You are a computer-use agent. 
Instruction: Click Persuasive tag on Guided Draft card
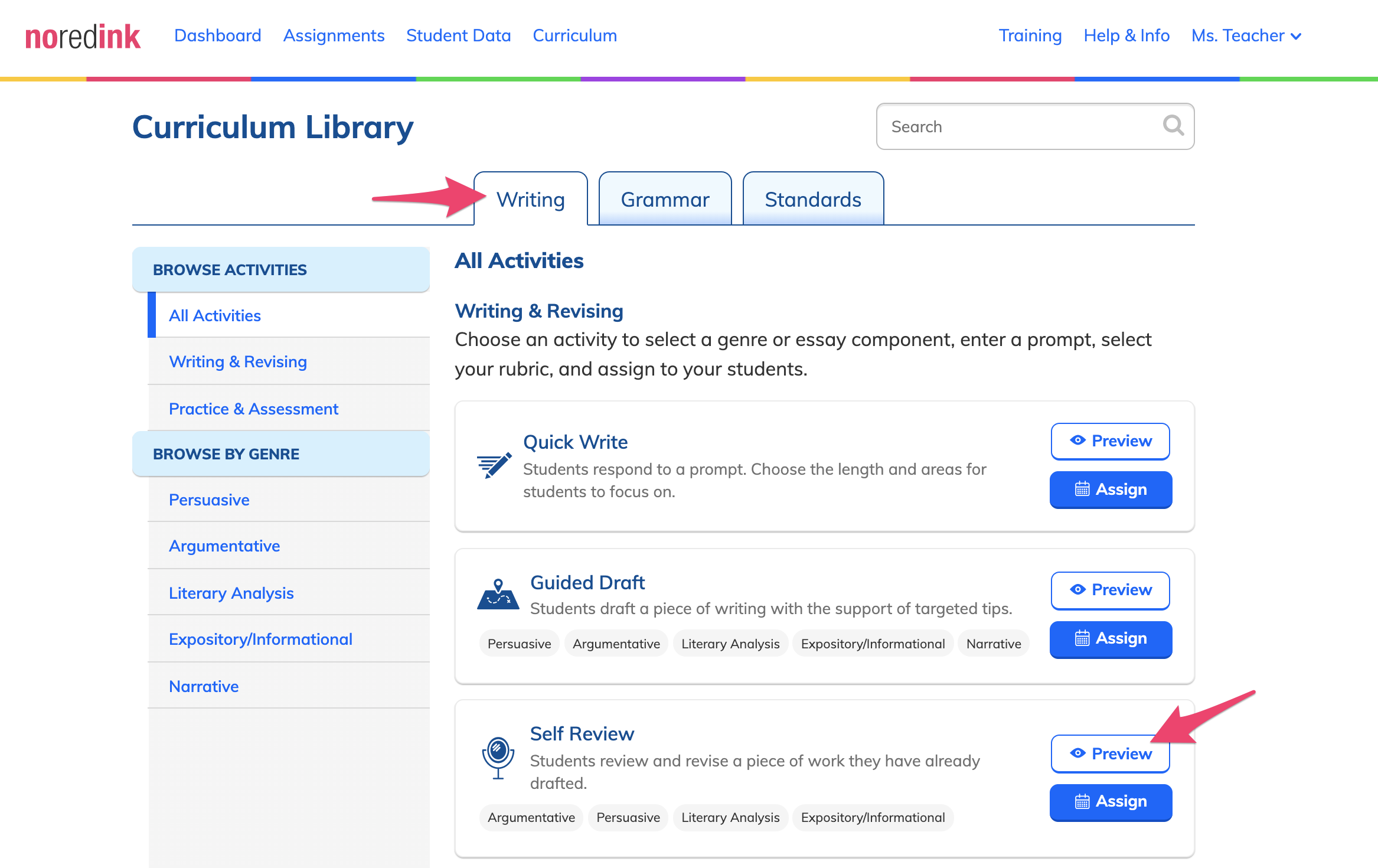coord(519,644)
